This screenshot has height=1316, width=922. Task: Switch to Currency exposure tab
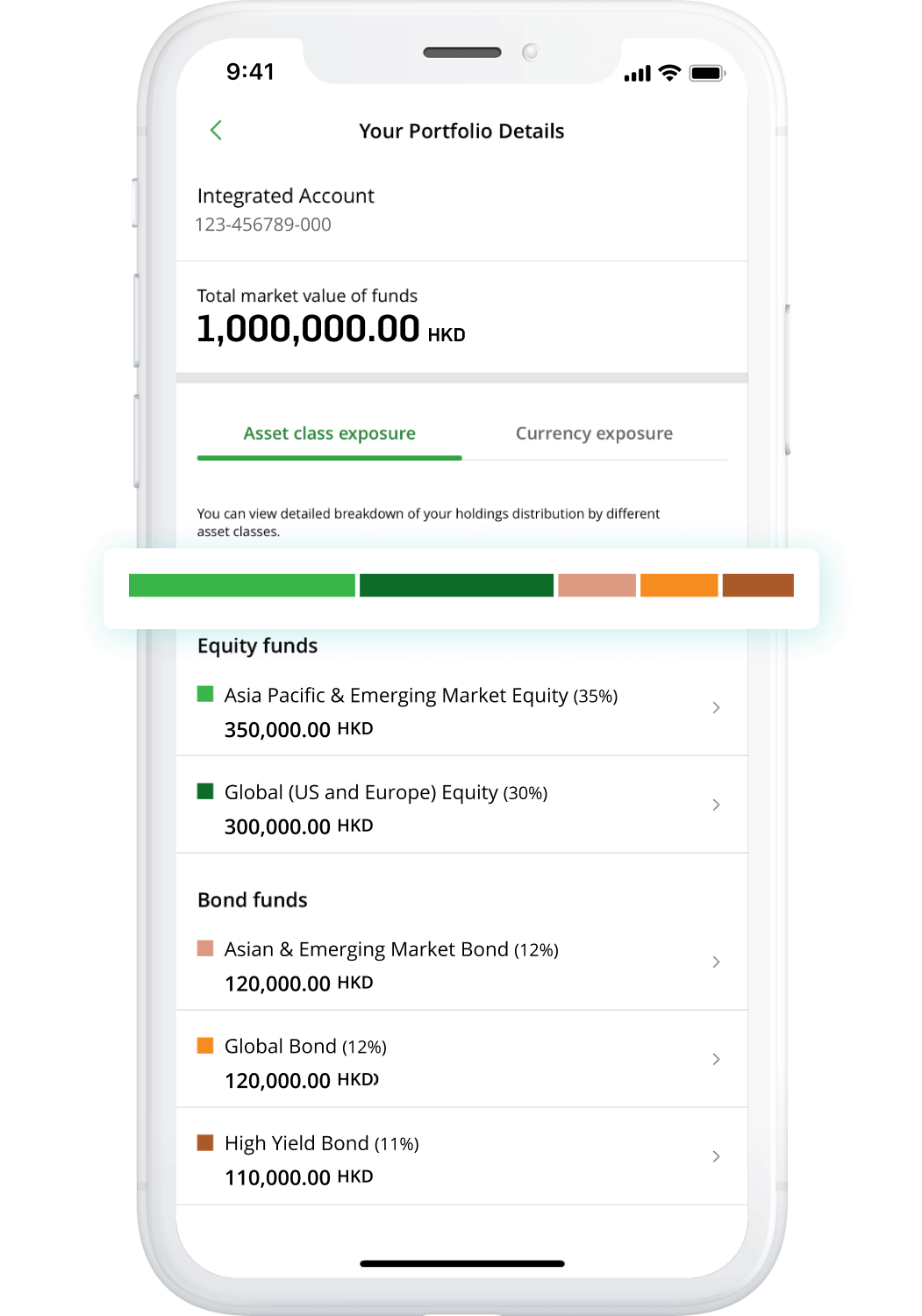point(594,433)
